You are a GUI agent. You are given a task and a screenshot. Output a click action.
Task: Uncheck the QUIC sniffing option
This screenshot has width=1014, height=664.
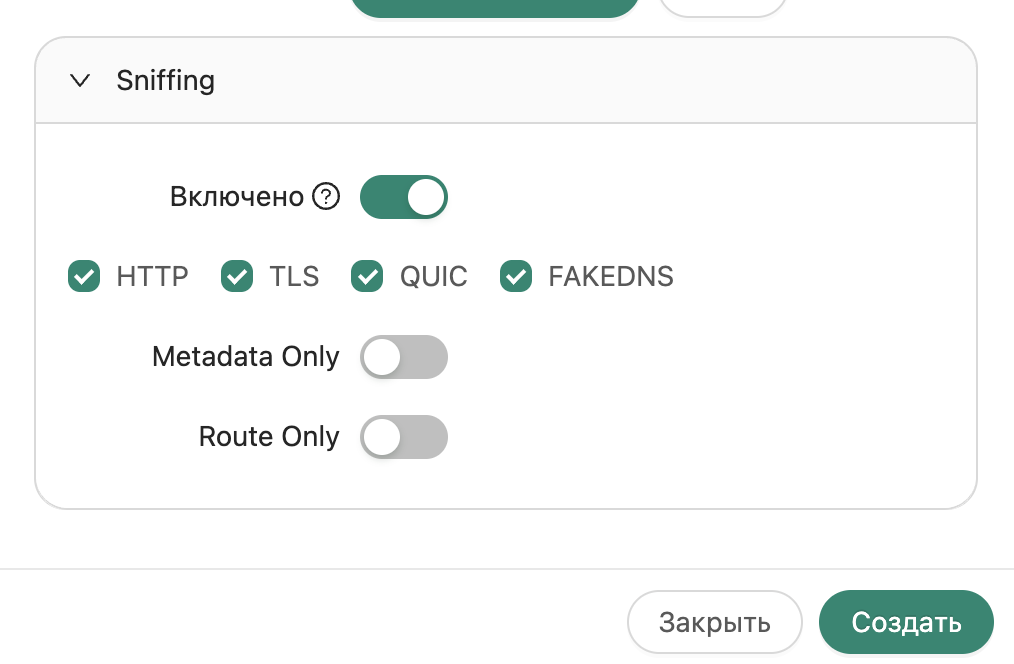click(x=366, y=276)
